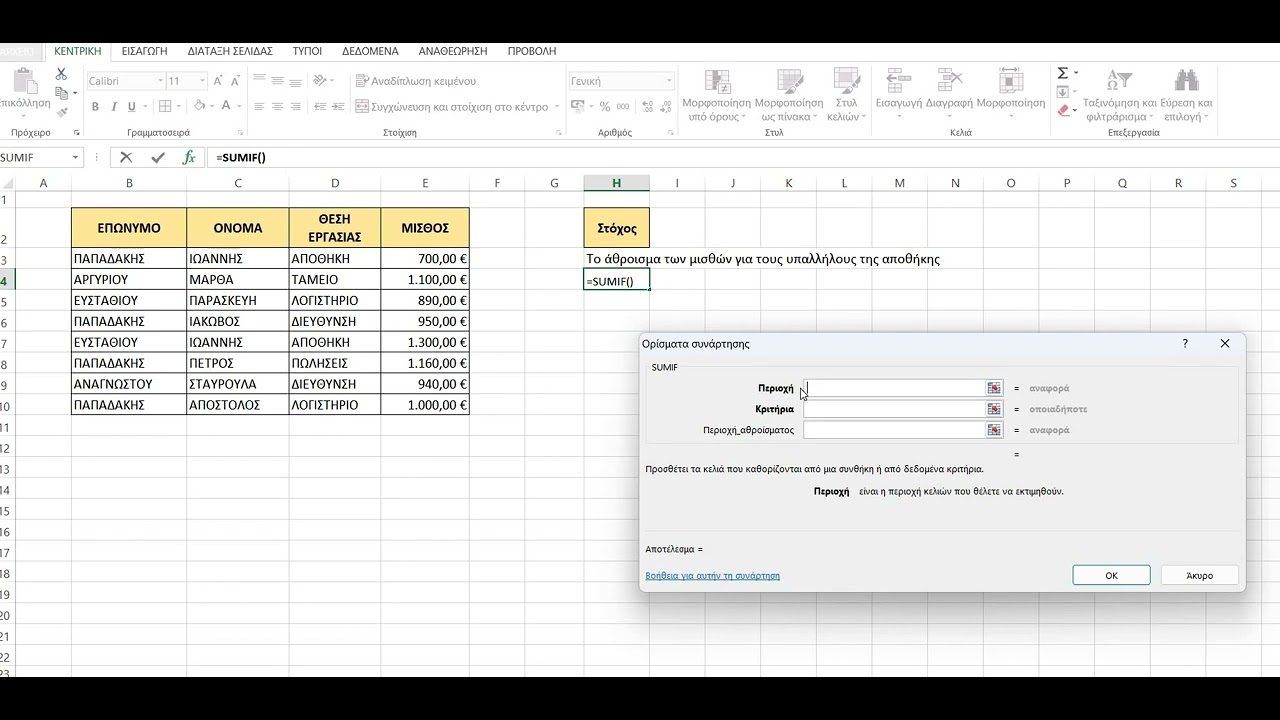
Task: Switch to the ΑΝΑΘΕΩΡΗΣΗ tab
Action: pos(453,51)
